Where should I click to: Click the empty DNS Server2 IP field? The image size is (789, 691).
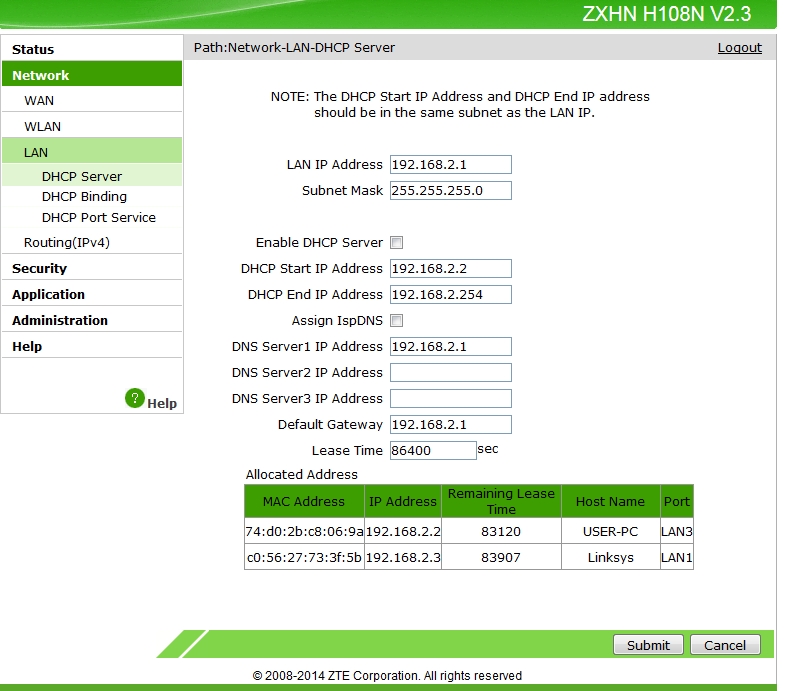[x=451, y=372]
